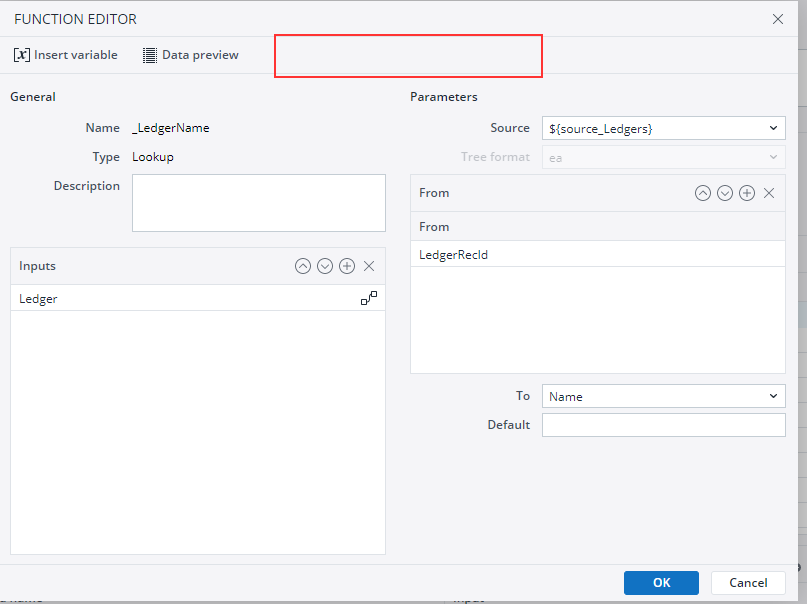
Task: Open the Tree format dropdown
Action: (663, 157)
